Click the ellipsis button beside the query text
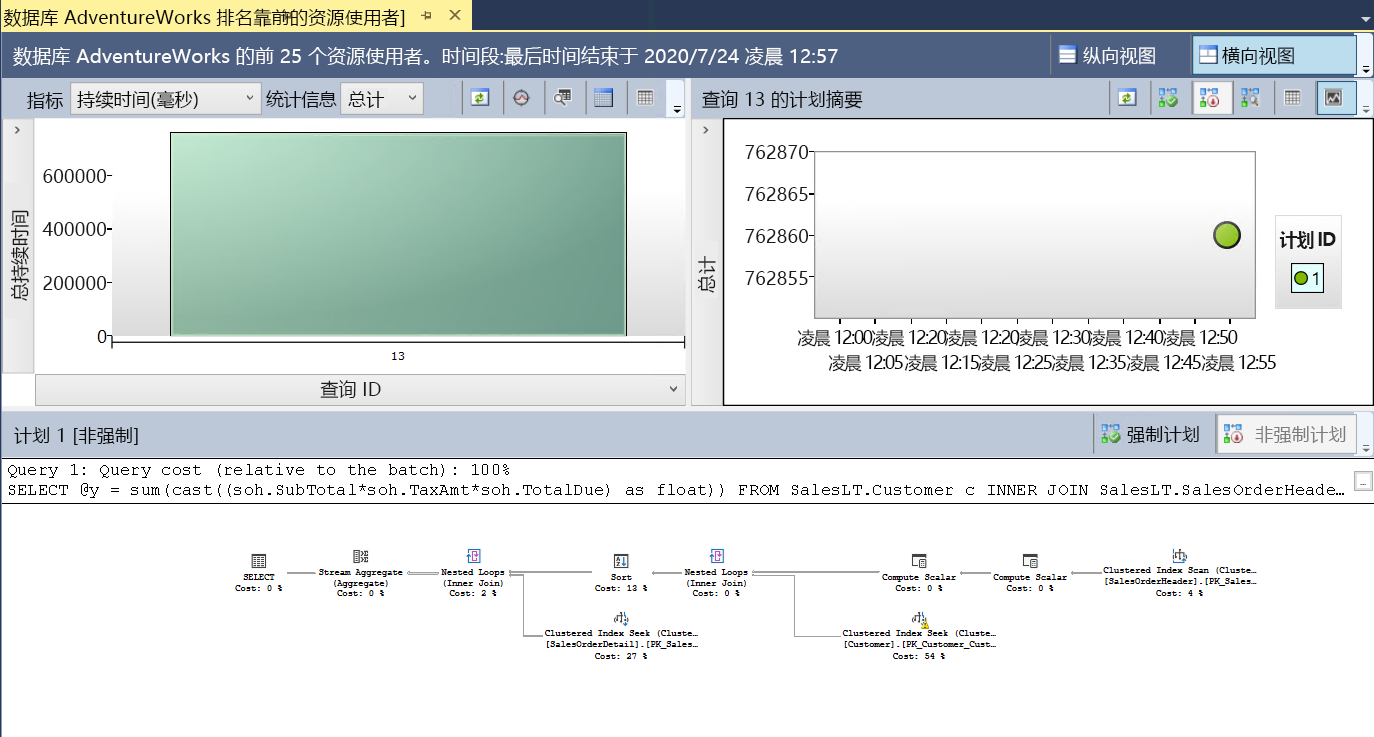The height and width of the screenshot is (737, 1374). coord(1362,482)
